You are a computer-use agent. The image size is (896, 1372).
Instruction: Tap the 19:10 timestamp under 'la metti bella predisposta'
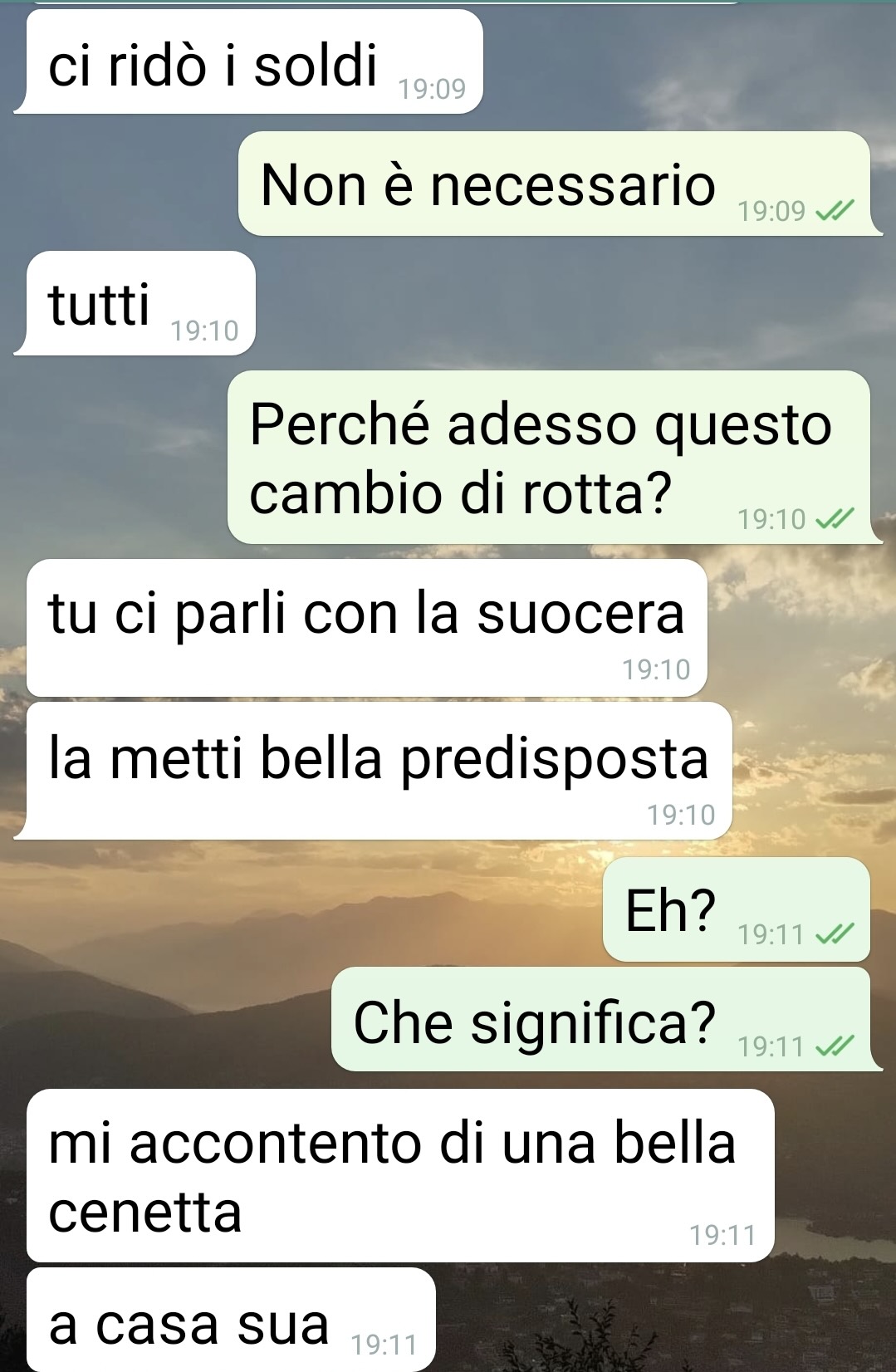coord(681,815)
